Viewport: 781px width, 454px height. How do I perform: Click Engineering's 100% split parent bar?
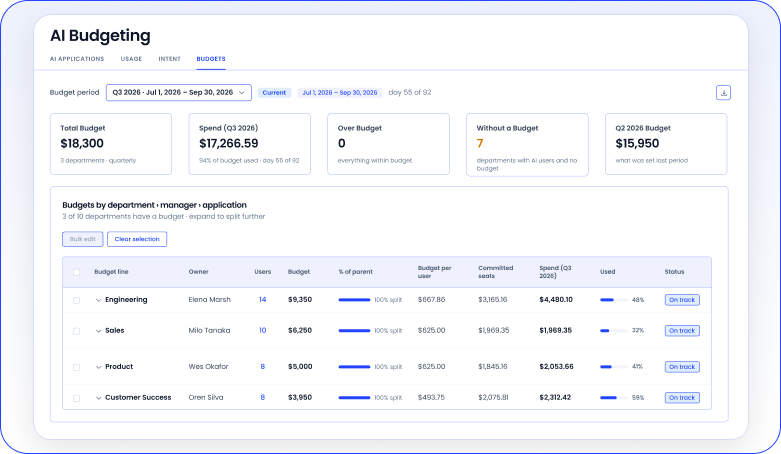pyautogui.click(x=355, y=300)
